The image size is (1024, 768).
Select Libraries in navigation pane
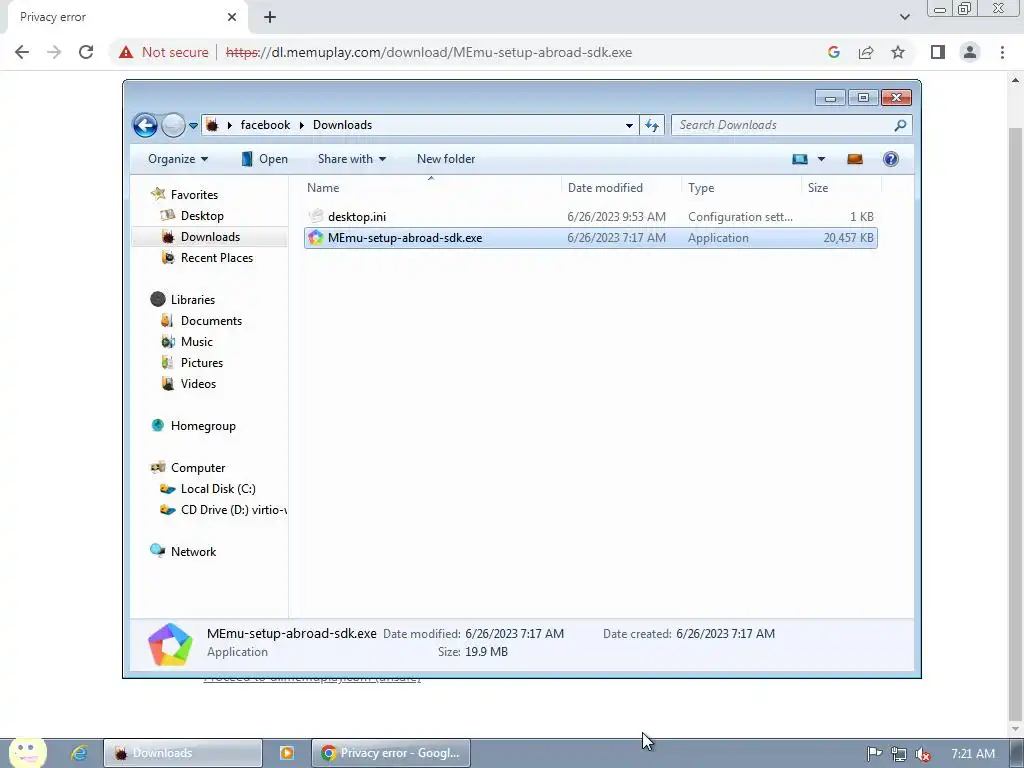[x=192, y=299]
